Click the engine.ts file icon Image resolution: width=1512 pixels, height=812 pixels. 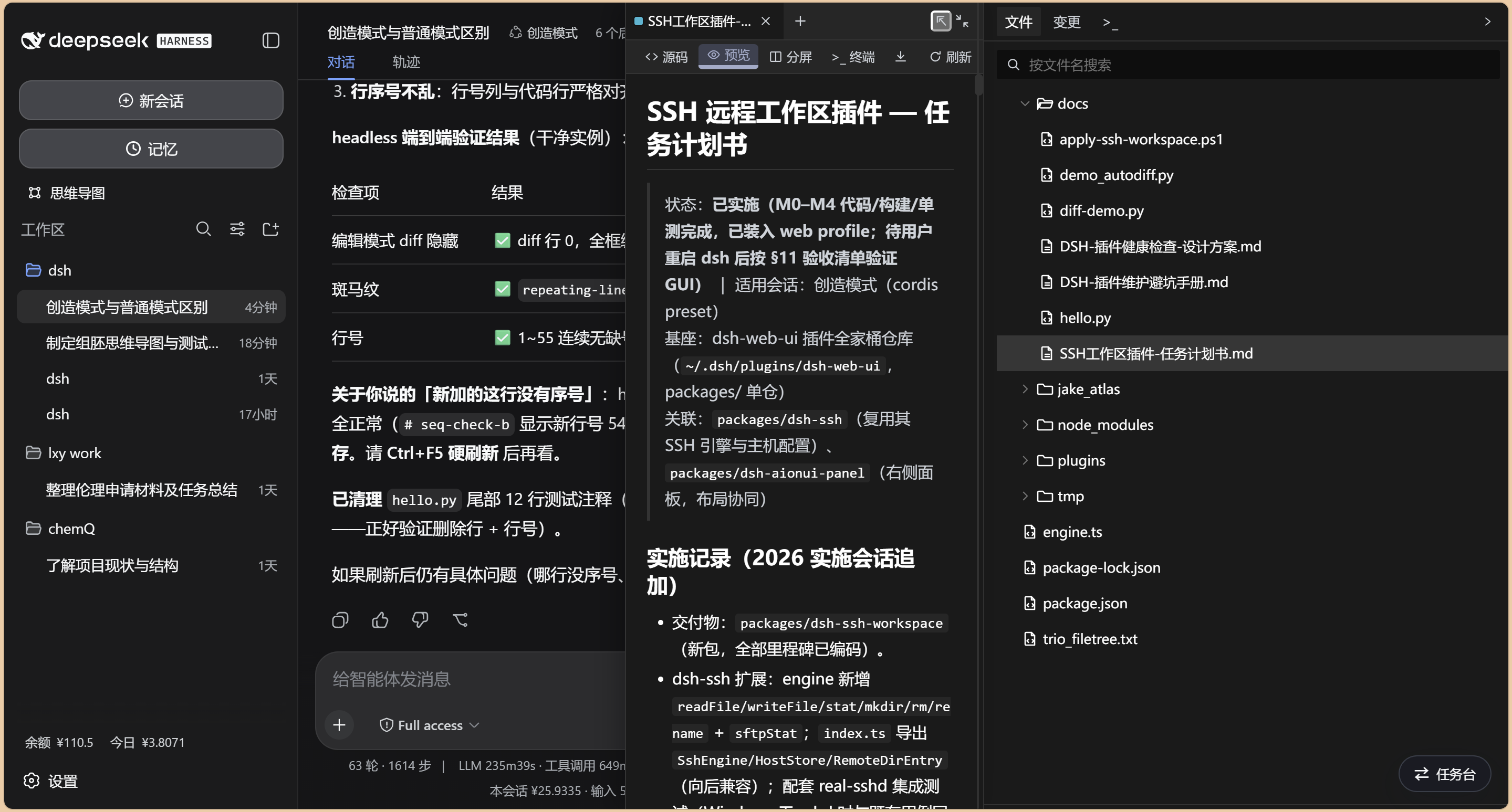[1029, 532]
